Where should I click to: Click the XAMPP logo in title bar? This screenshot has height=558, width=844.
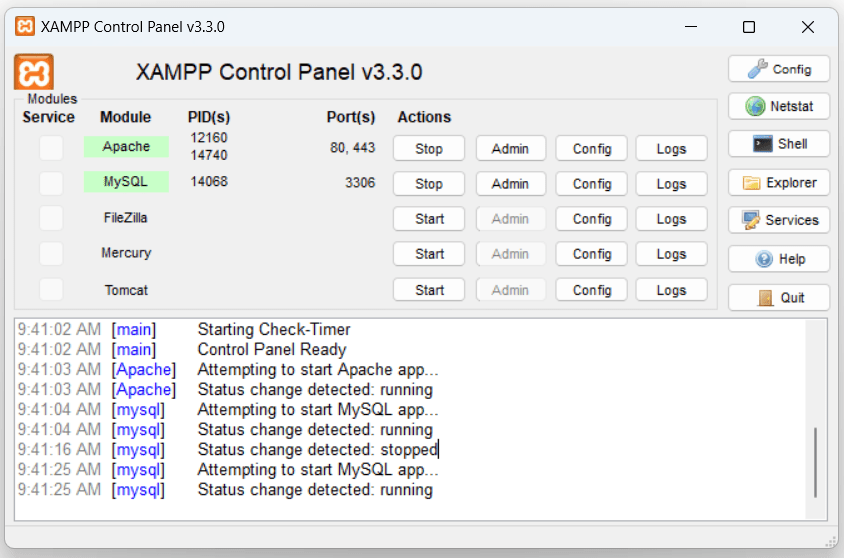pyautogui.click(x=24, y=26)
